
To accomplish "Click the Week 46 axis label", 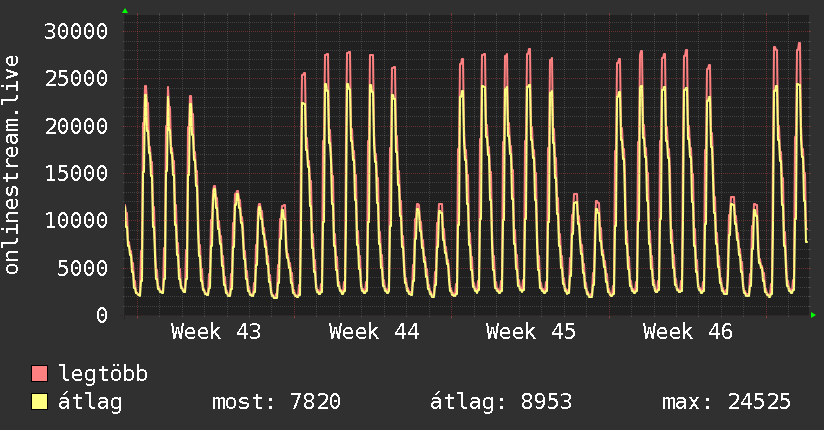I will 688,332.
